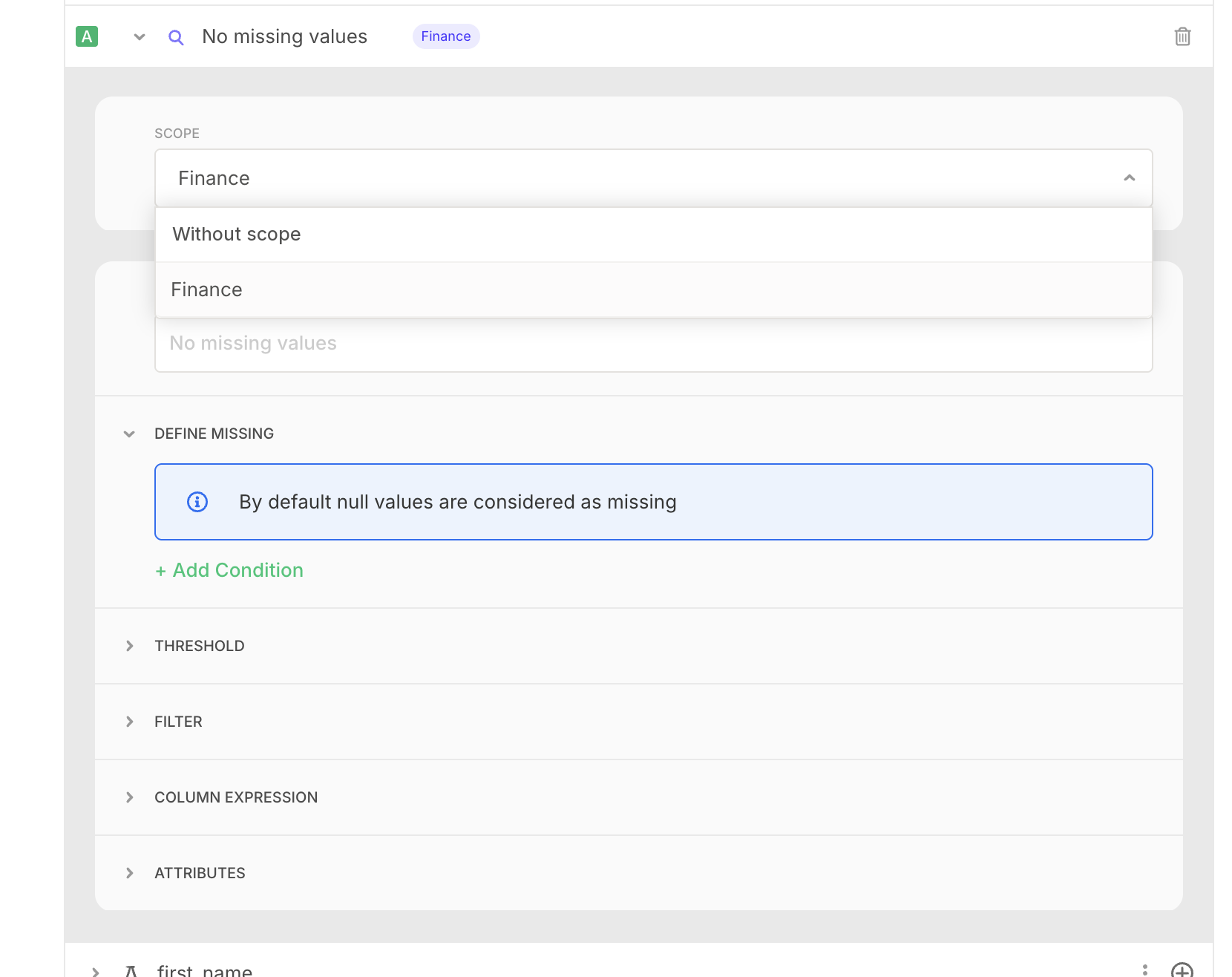Image resolution: width=1232 pixels, height=977 pixels.
Task: Expand the Filter section
Action: click(x=130, y=722)
